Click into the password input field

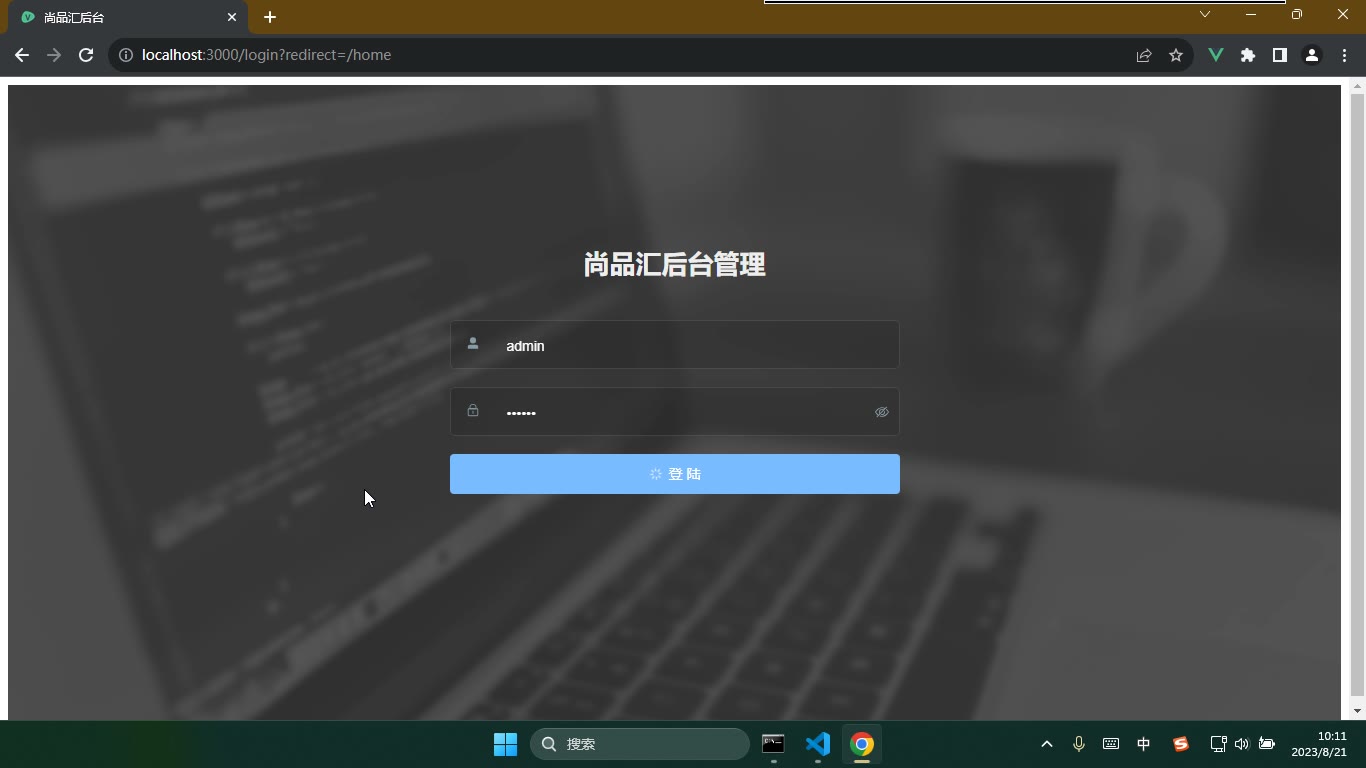coord(675,412)
